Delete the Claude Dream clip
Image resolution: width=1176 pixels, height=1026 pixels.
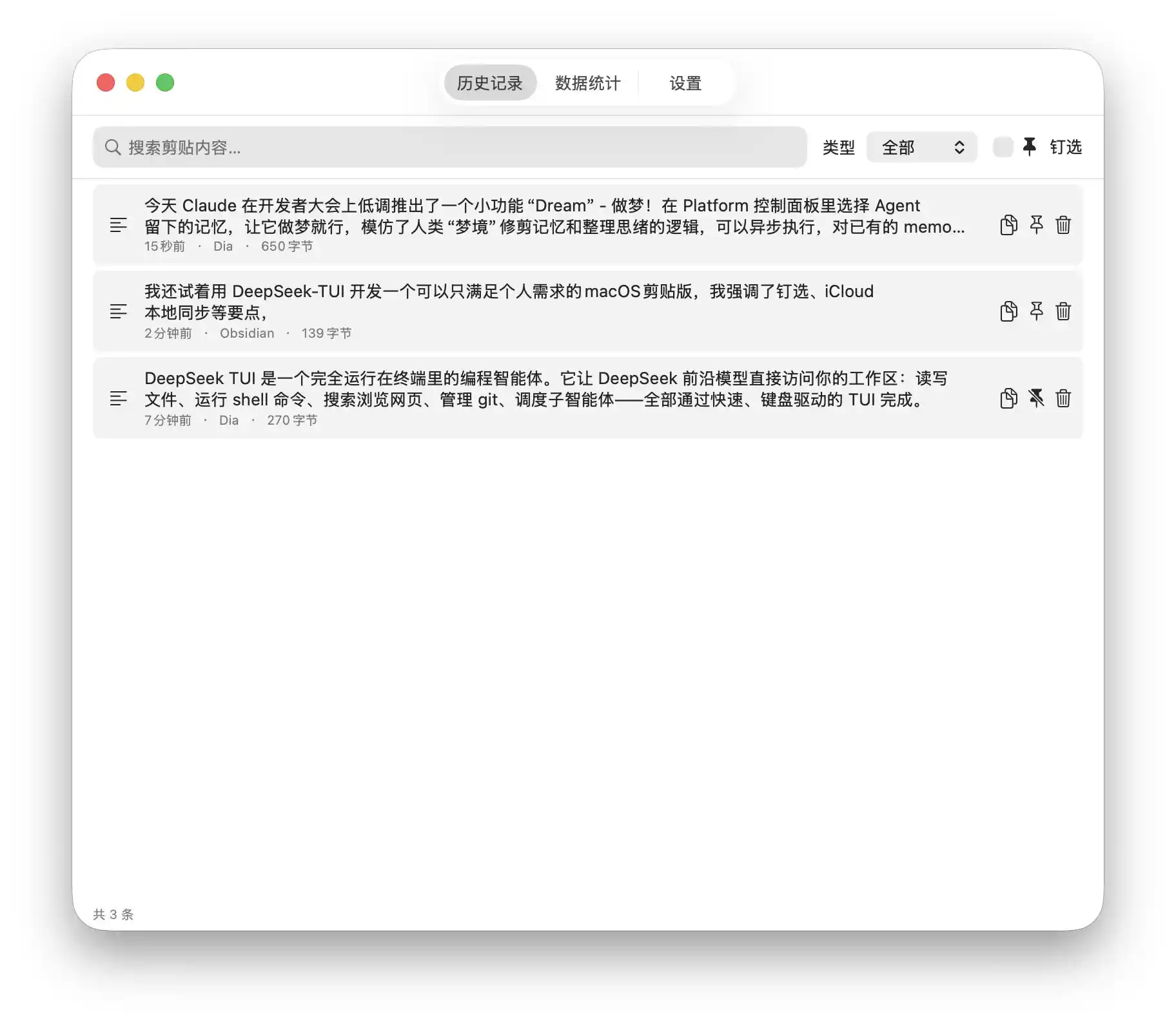pyautogui.click(x=1063, y=225)
